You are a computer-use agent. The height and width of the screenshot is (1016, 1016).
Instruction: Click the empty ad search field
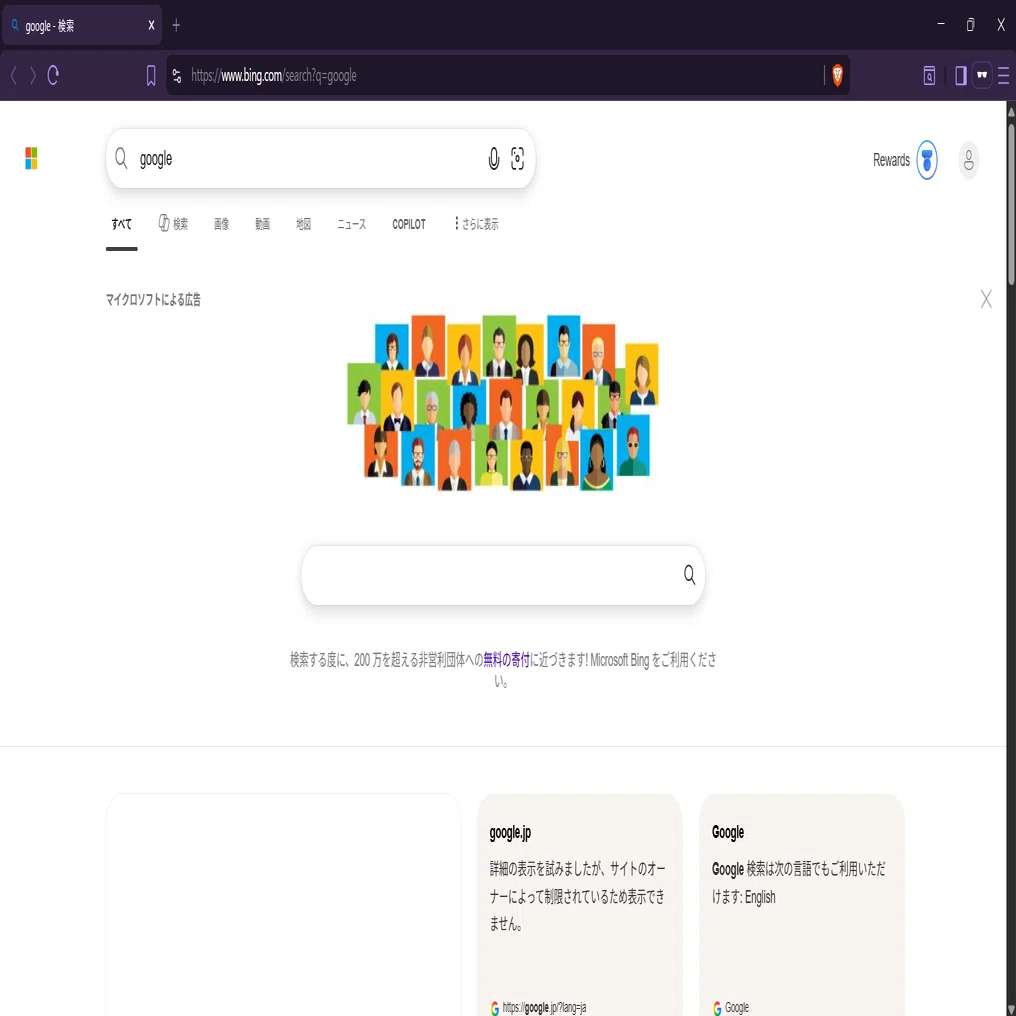pyautogui.click(x=503, y=575)
